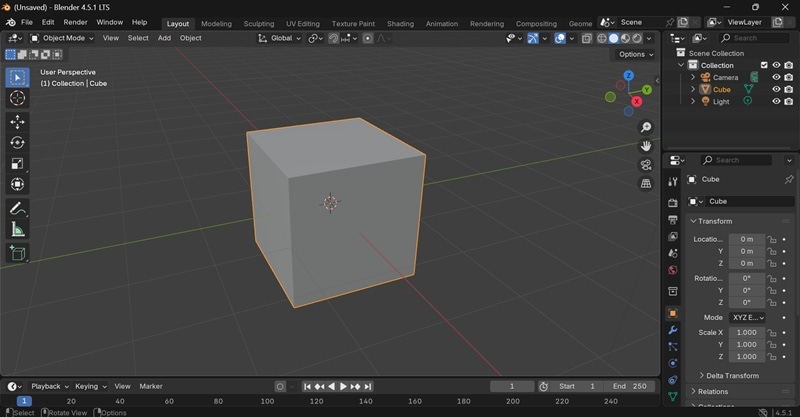
Task: Select the Measure tool
Action: point(17,229)
